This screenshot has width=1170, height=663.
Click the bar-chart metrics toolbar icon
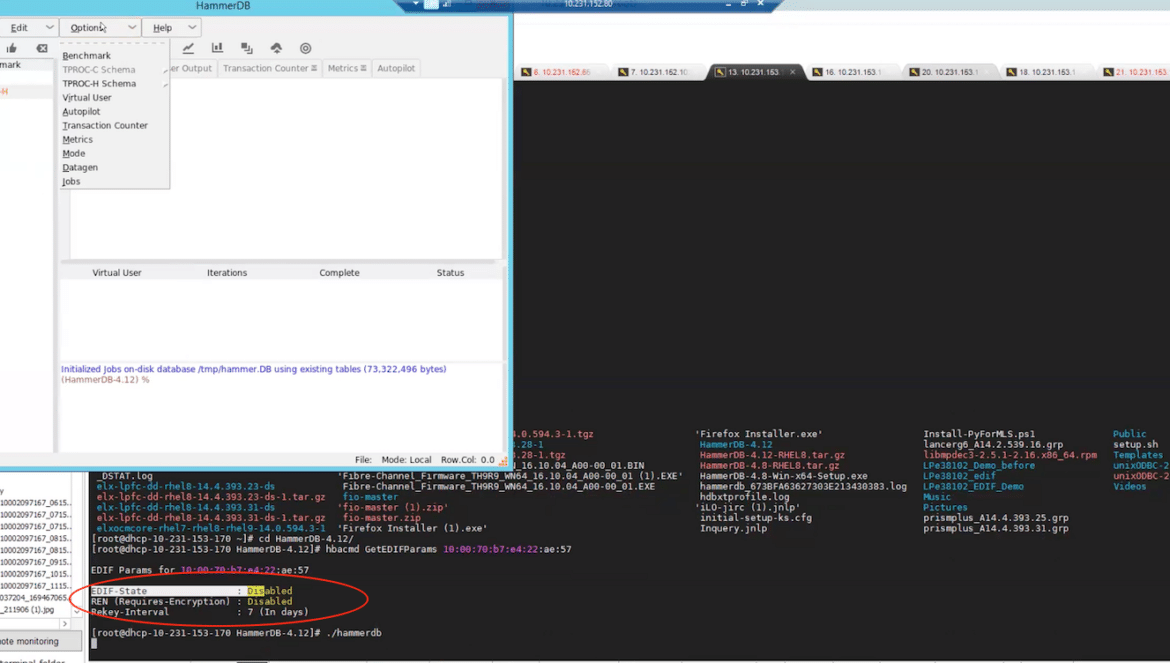[217, 48]
